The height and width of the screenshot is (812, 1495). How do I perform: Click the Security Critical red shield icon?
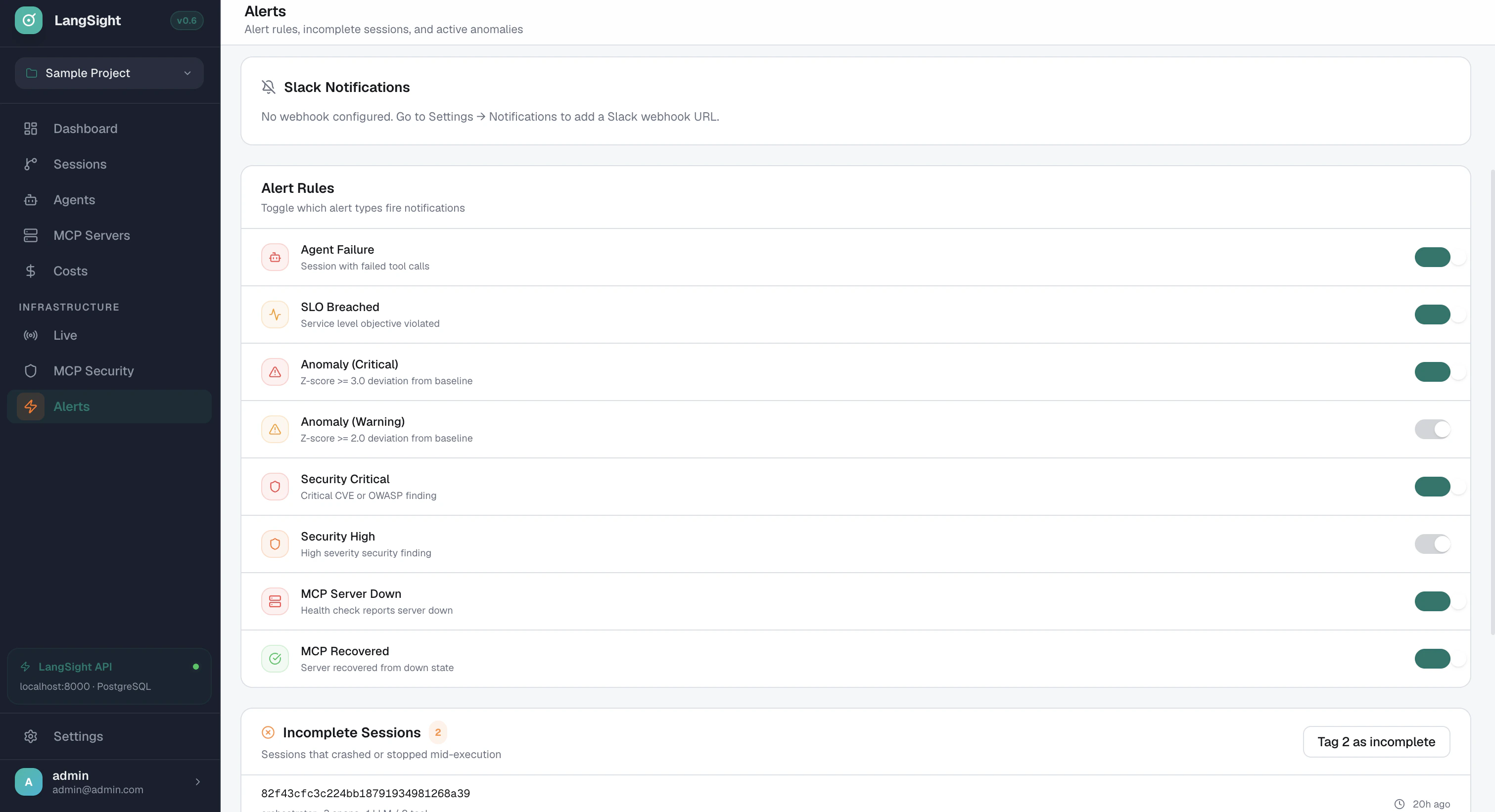pyautogui.click(x=275, y=487)
